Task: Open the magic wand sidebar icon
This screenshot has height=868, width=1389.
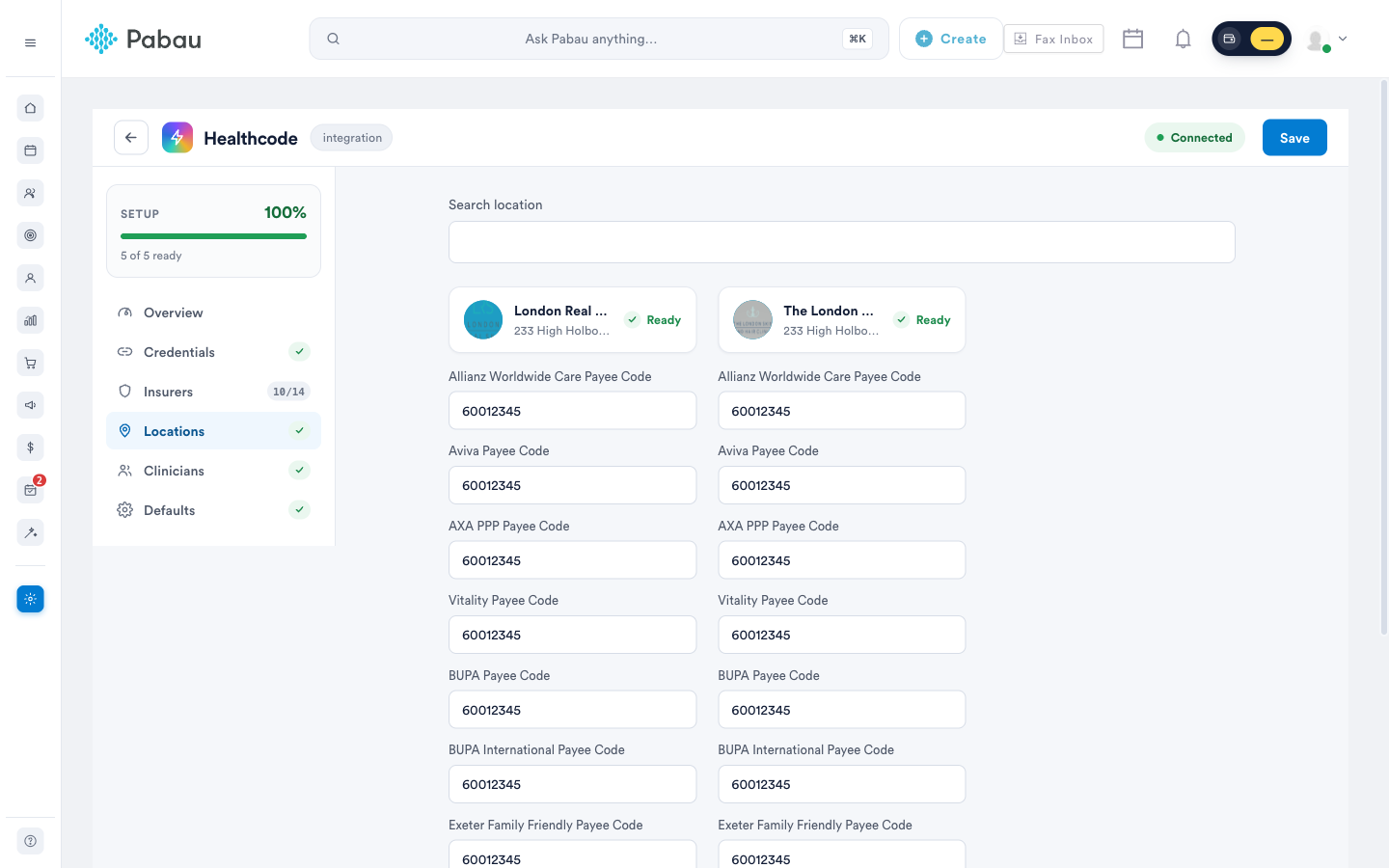Action: coord(30,532)
